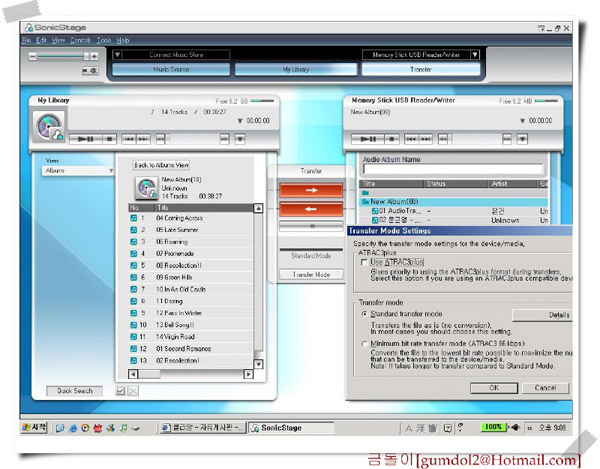600x469 pixels.
Task: Click My Library playback seek bar
Action: (x=194, y=139)
